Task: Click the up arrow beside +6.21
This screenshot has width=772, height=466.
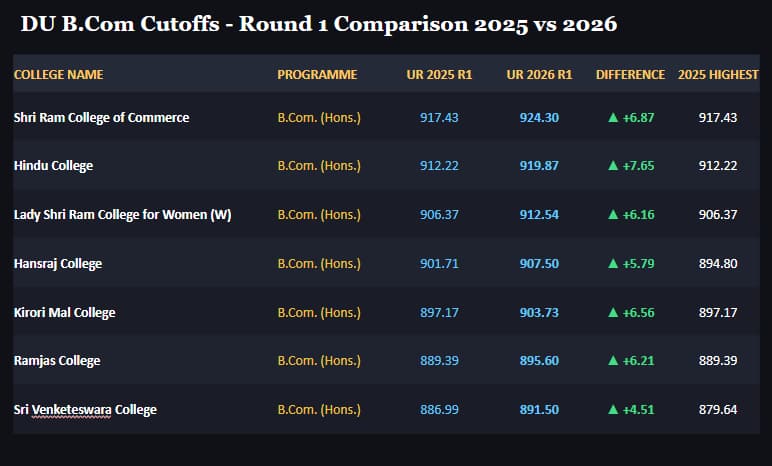Action: click(613, 361)
